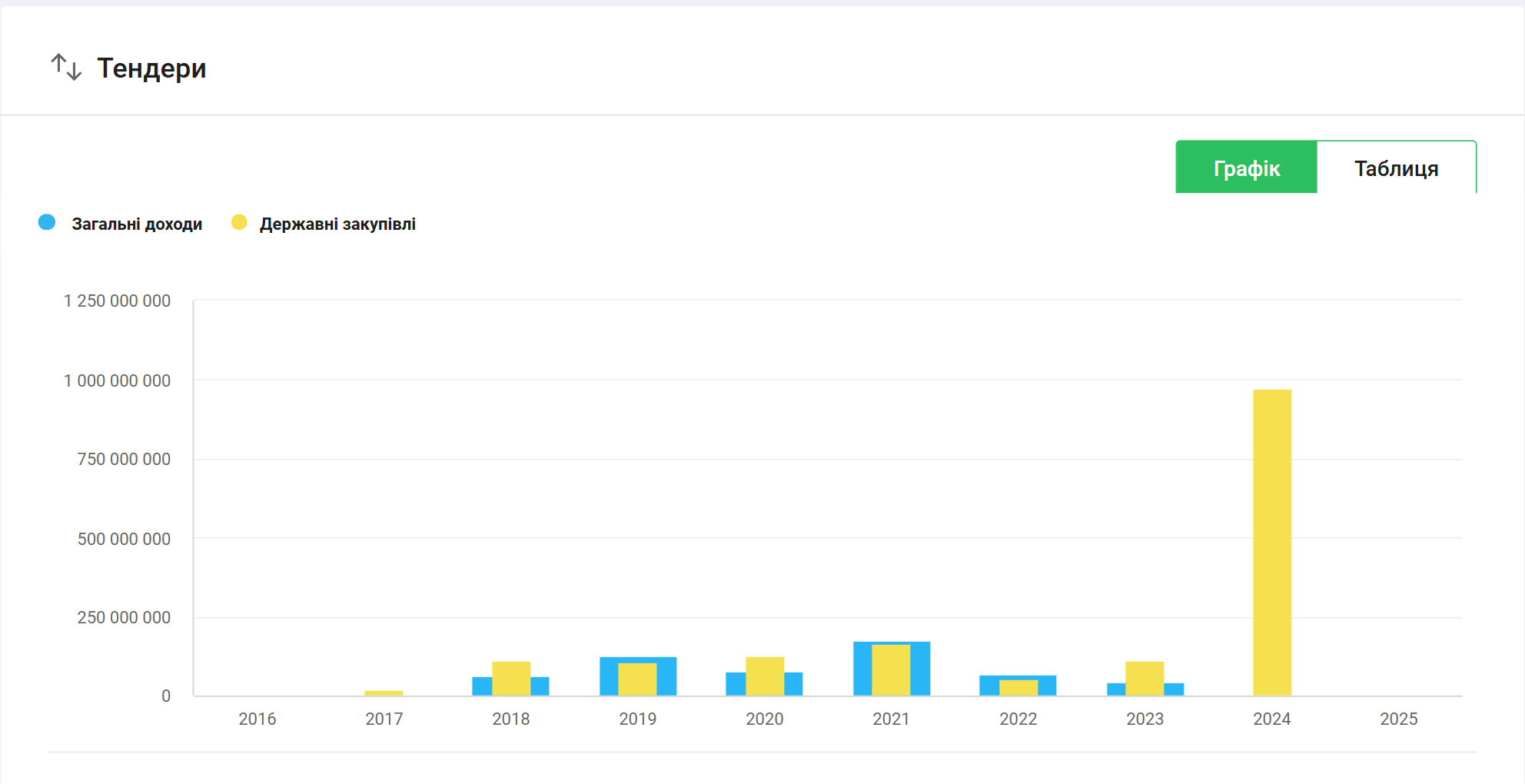Click the up-down arrows Тендери icon

[66, 68]
